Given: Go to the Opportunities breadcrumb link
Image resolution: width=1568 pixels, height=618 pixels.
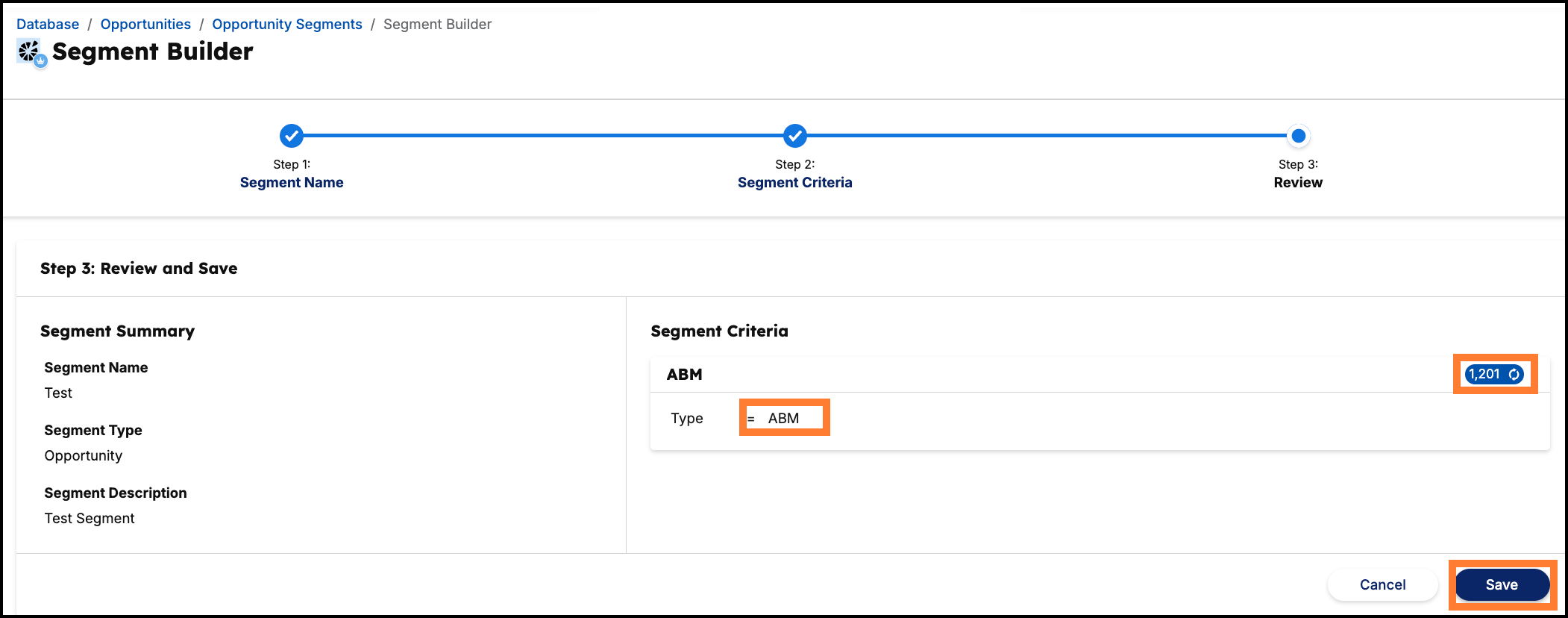Looking at the screenshot, I should (145, 24).
